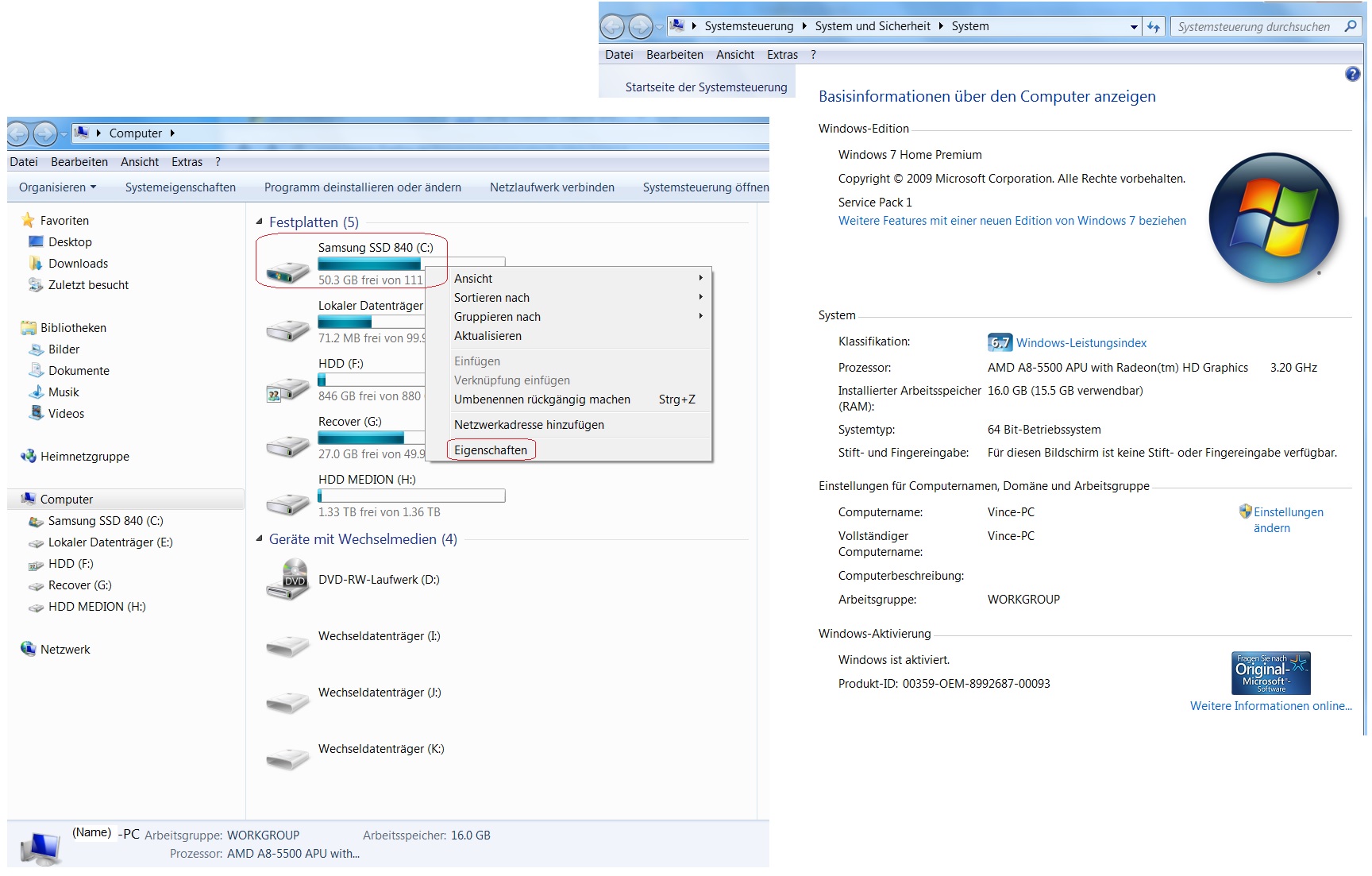
Task: Open the Organisieren dropdown
Action: click(57, 187)
